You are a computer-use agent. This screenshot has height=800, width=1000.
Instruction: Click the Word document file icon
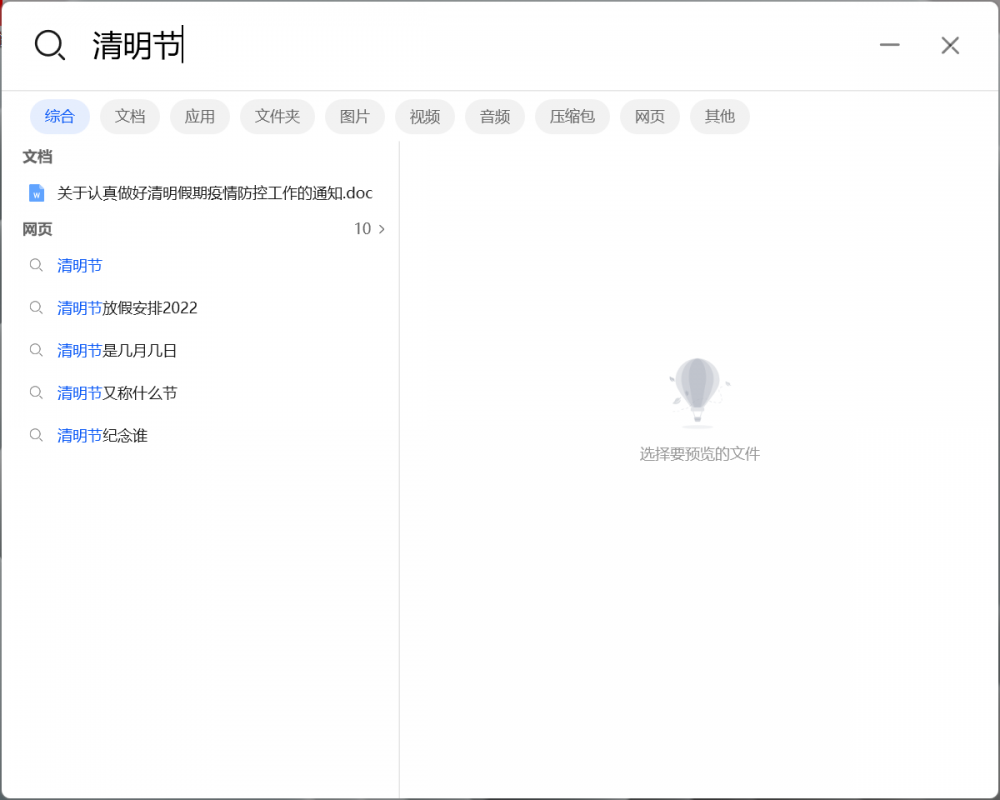[x=36, y=193]
